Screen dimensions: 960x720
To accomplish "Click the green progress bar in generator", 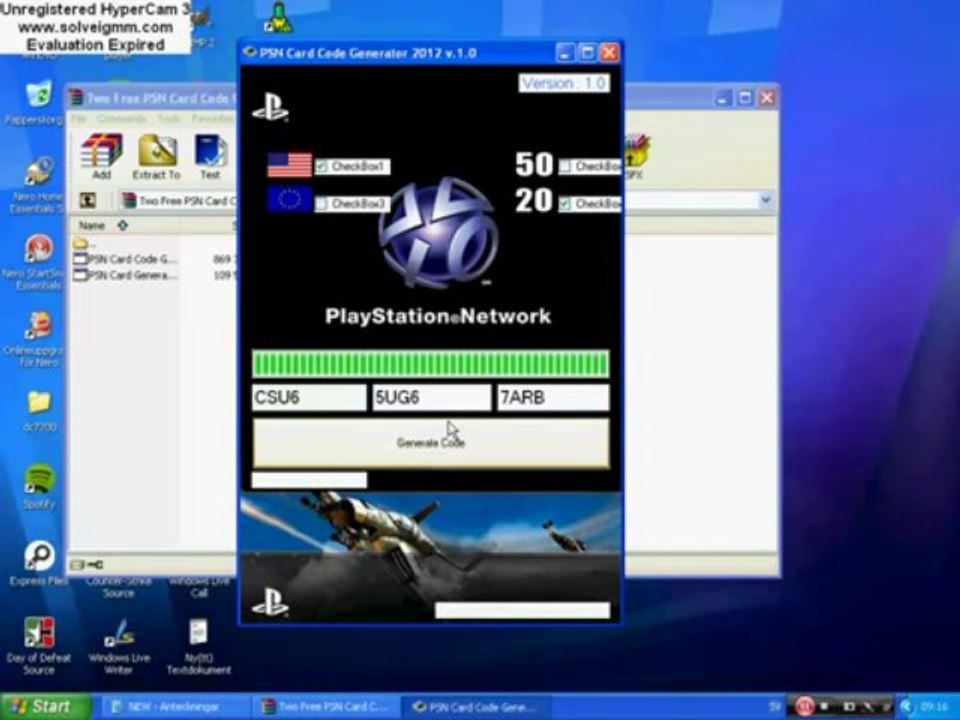I will 431,364.
